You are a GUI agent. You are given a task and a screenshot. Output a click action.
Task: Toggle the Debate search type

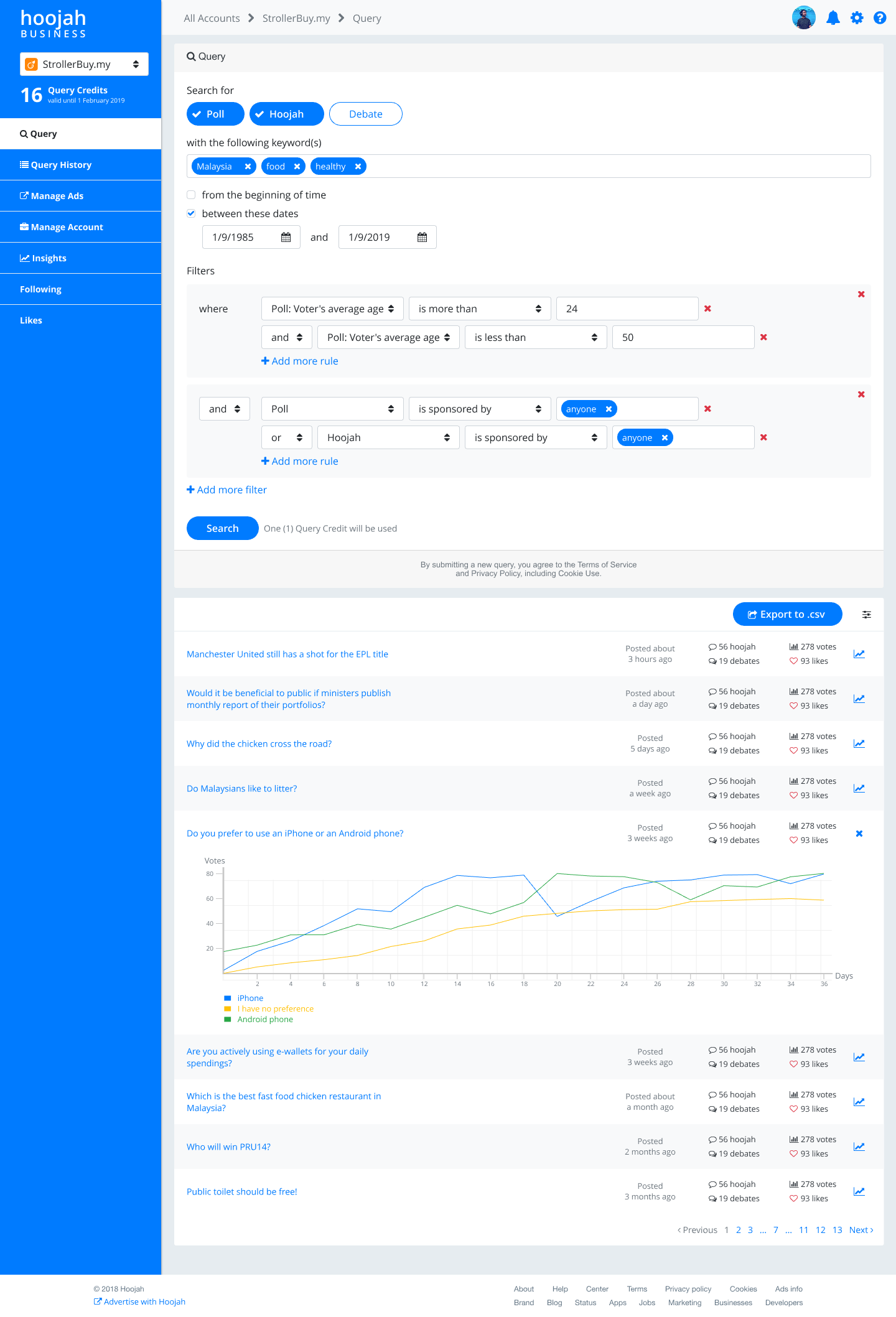365,114
